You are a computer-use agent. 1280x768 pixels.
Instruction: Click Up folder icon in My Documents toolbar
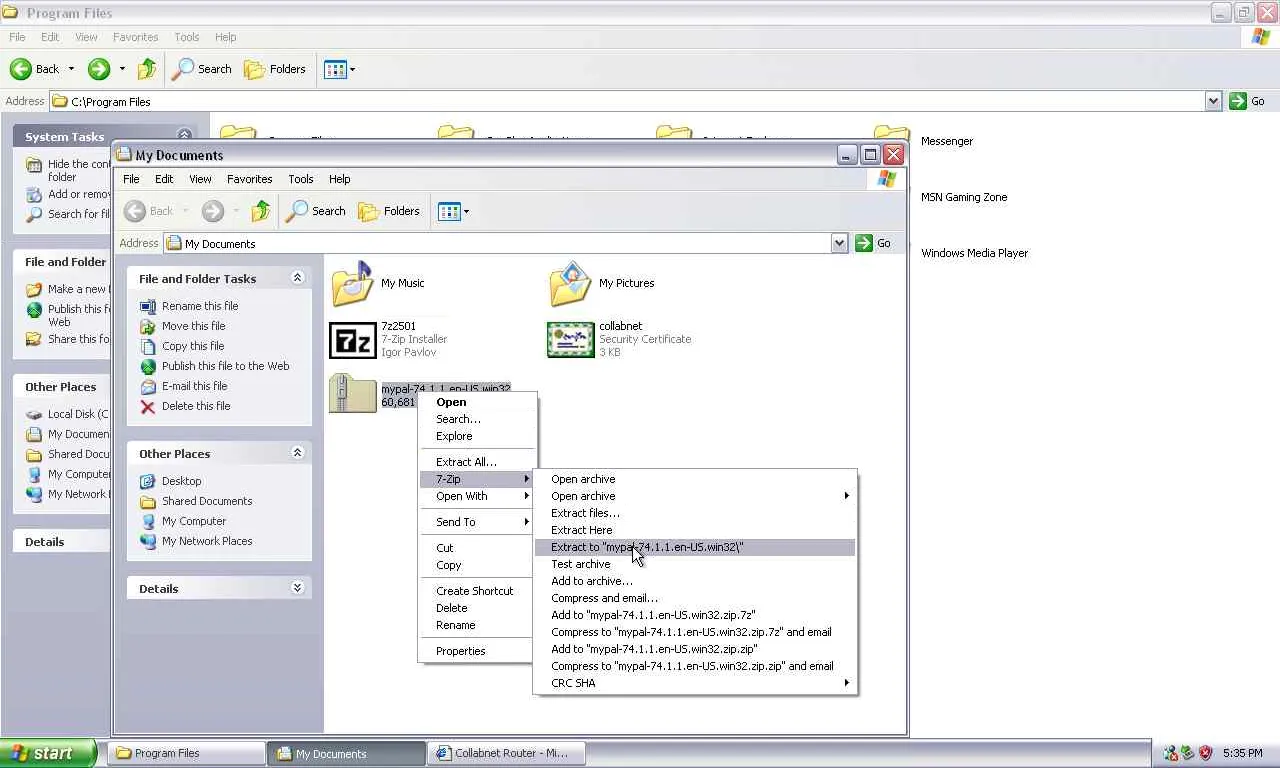[261, 211]
